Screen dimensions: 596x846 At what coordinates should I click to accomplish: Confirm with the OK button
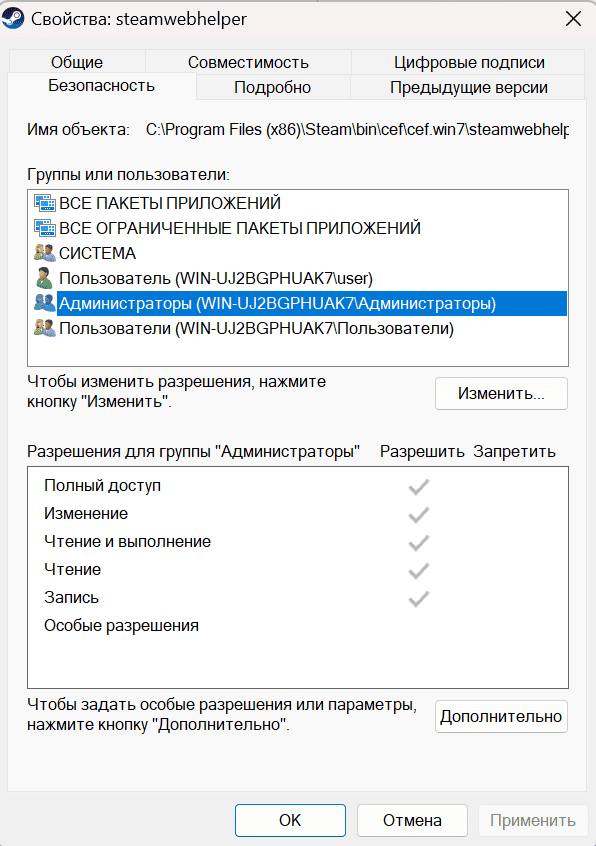coord(290,820)
